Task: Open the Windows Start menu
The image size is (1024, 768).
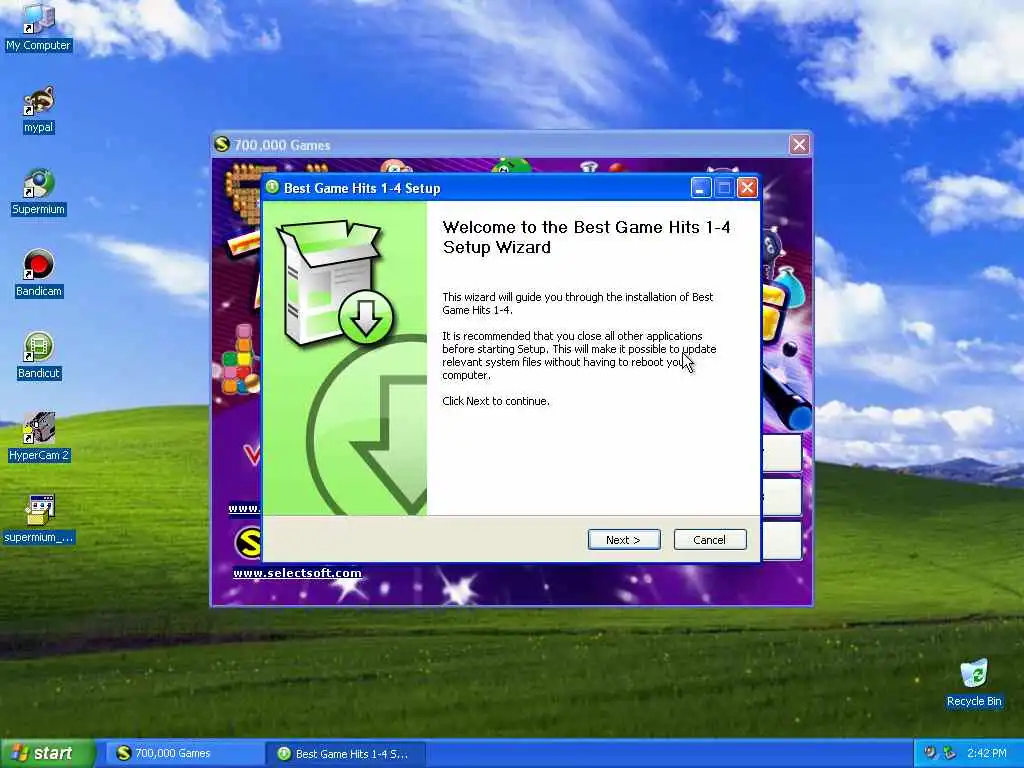Action: [x=47, y=754]
